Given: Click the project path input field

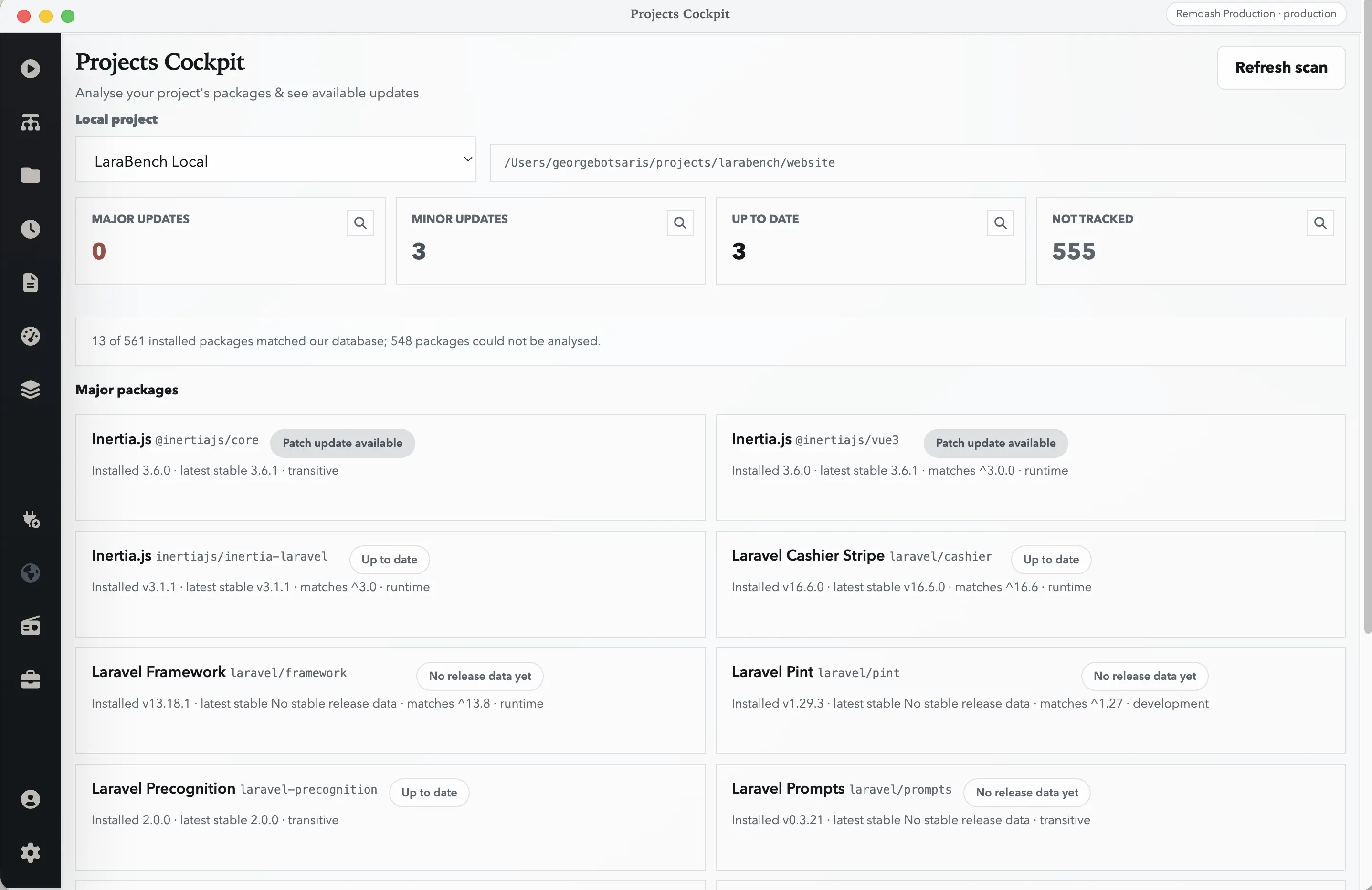Looking at the screenshot, I should click(917, 162).
